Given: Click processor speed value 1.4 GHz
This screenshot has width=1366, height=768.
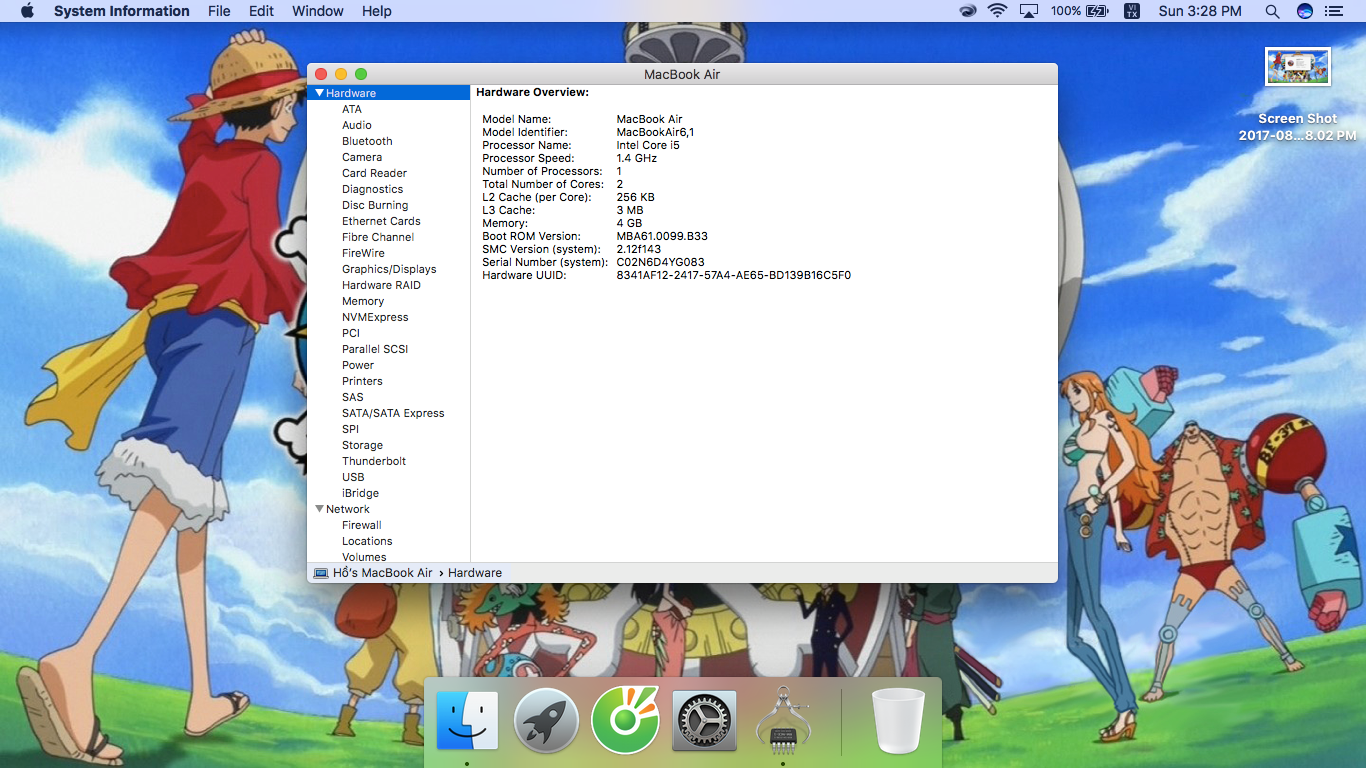Looking at the screenshot, I should (636, 158).
